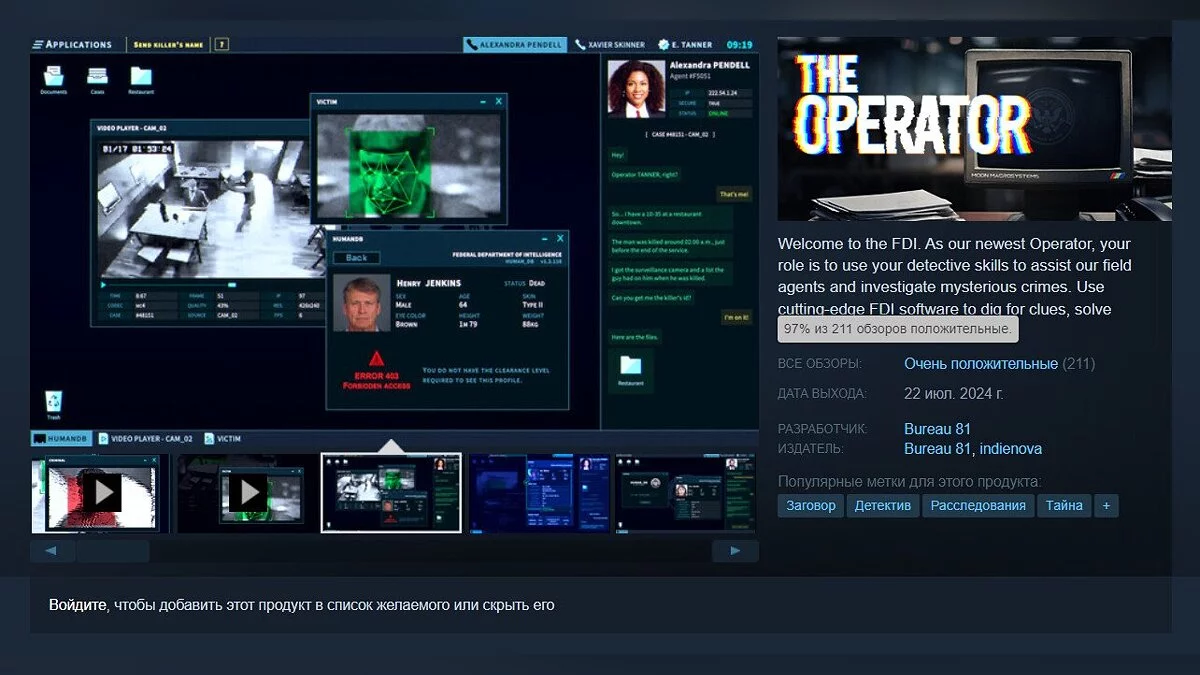The image size is (1200, 675).
Task: Select the Расследования tag
Action: pos(978,505)
